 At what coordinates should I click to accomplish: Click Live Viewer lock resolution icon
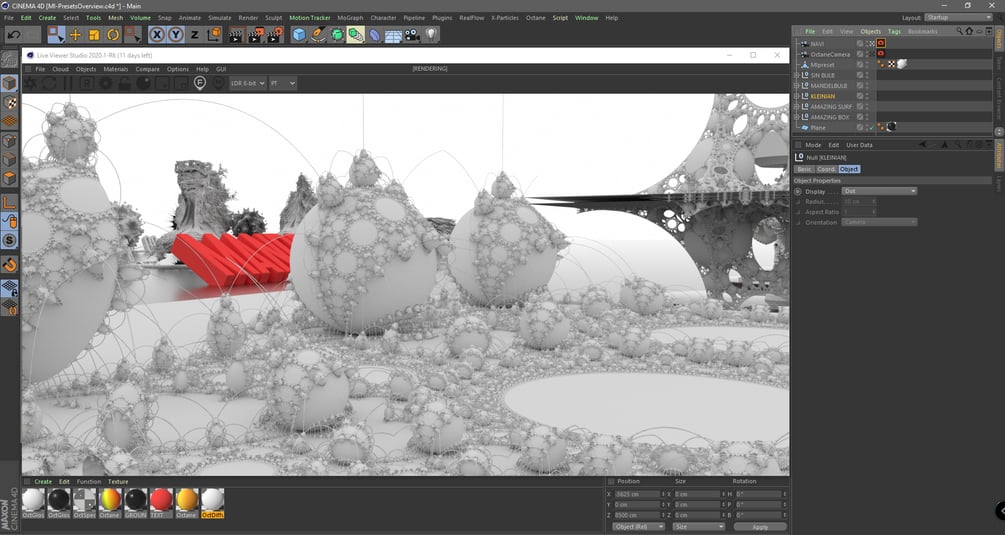[124, 83]
